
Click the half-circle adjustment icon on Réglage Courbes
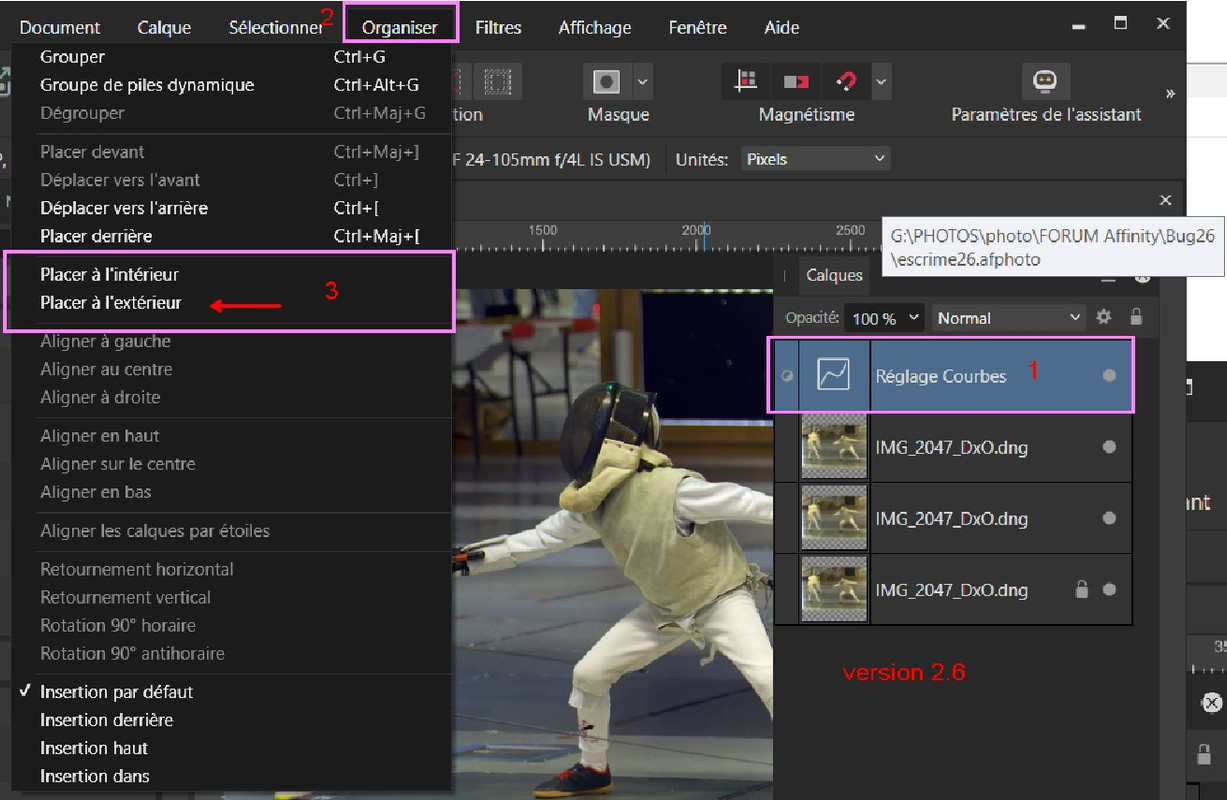tap(787, 376)
